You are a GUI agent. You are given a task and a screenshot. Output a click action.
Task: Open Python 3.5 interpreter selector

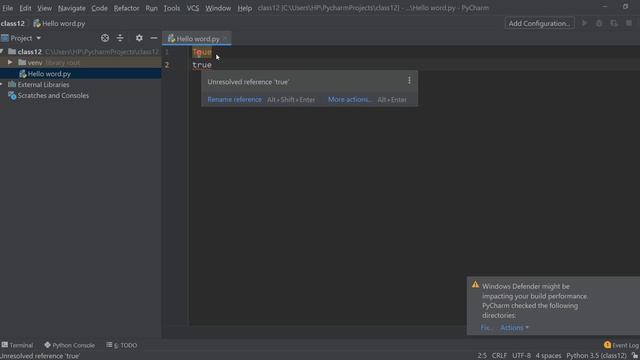(596, 356)
